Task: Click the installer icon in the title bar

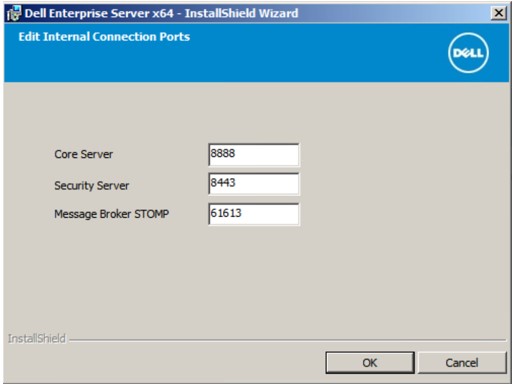Action: coord(14,13)
